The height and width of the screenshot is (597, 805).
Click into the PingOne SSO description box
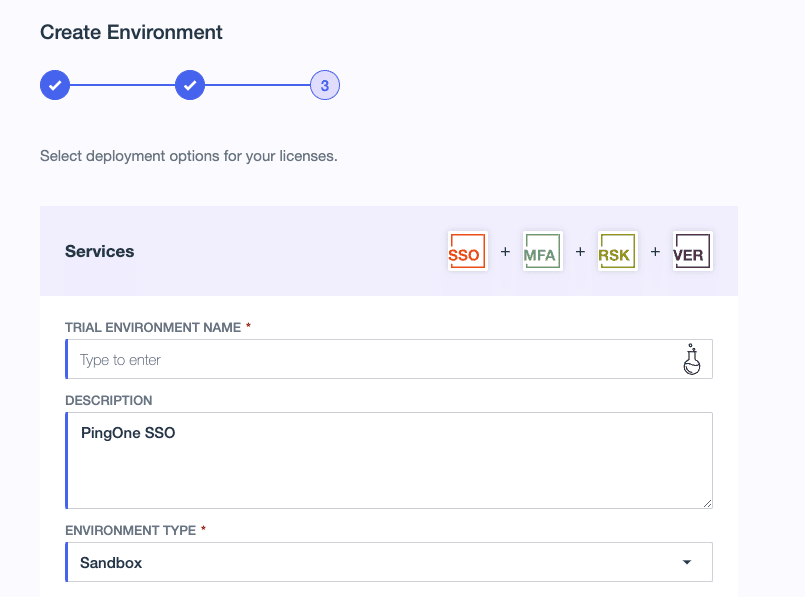pos(389,460)
